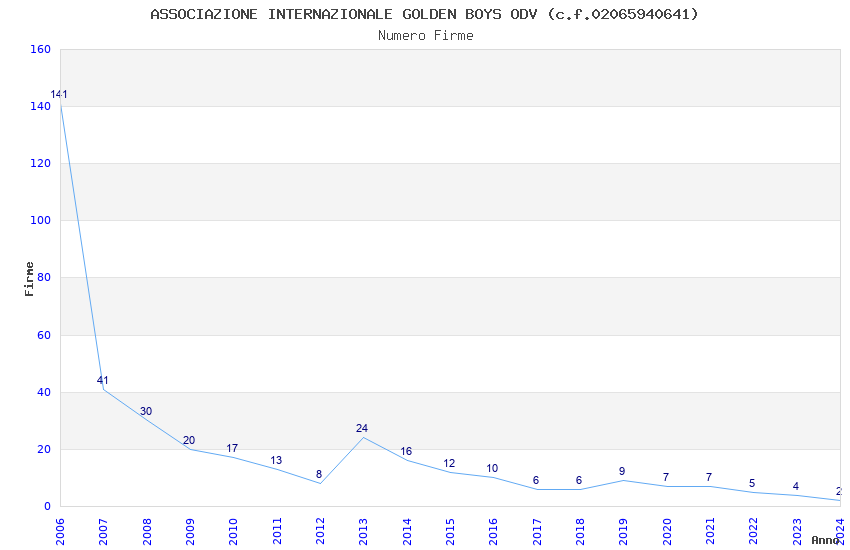Click the 2018 x-axis year label
Image resolution: width=850 pixels, height=550 pixels.
580,531
